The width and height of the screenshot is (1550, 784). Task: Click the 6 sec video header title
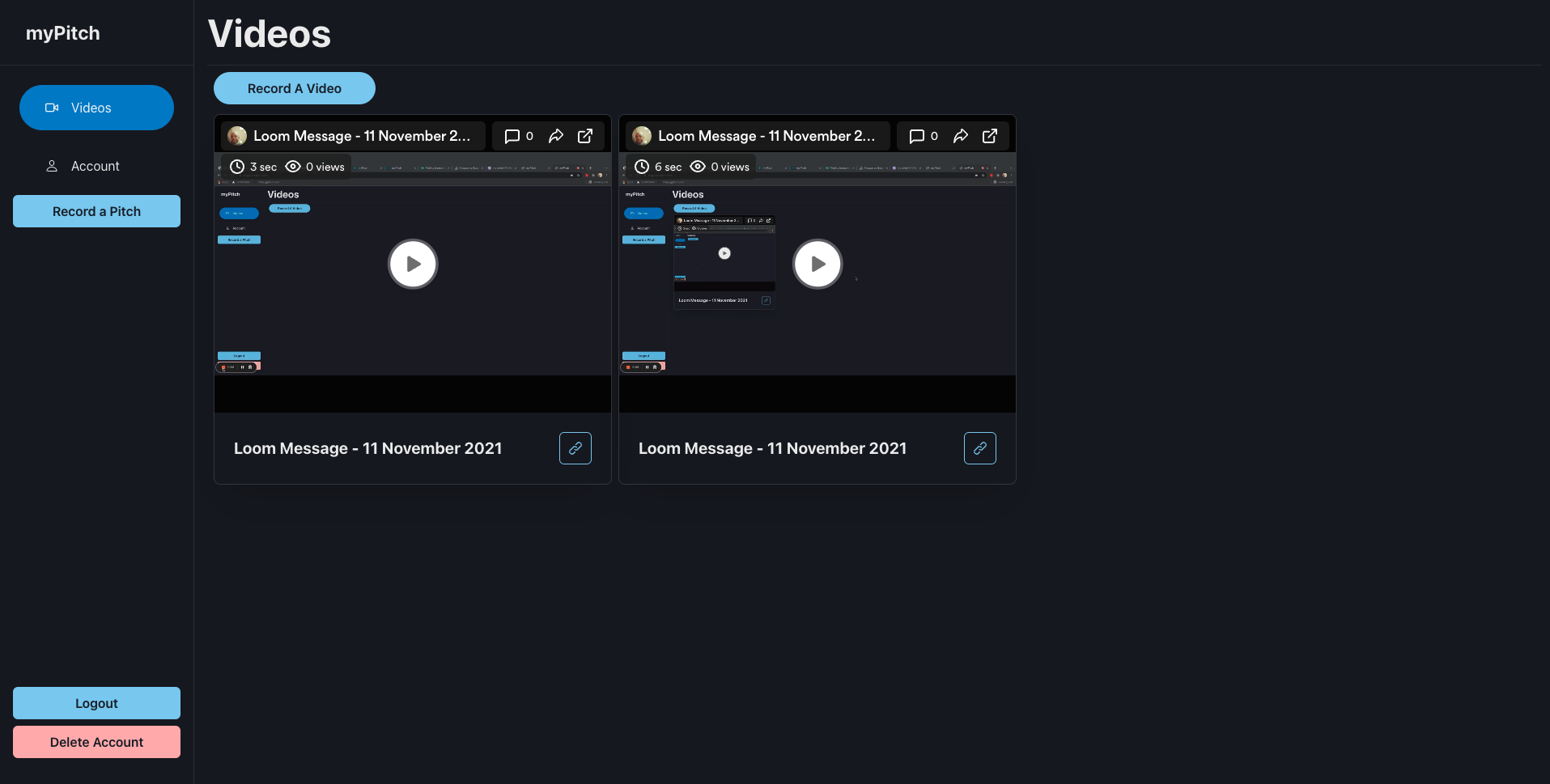tap(767, 136)
